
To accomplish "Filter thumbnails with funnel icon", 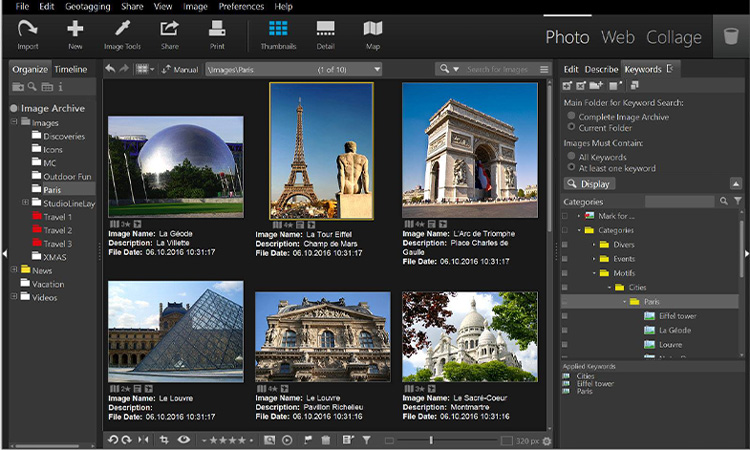I will 366,440.
